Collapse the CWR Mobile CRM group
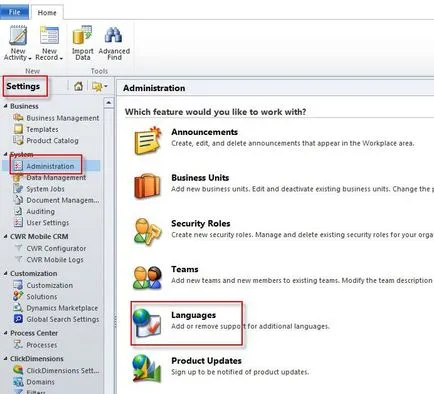The width and height of the screenshot is (434, 394). pos(6,236)
